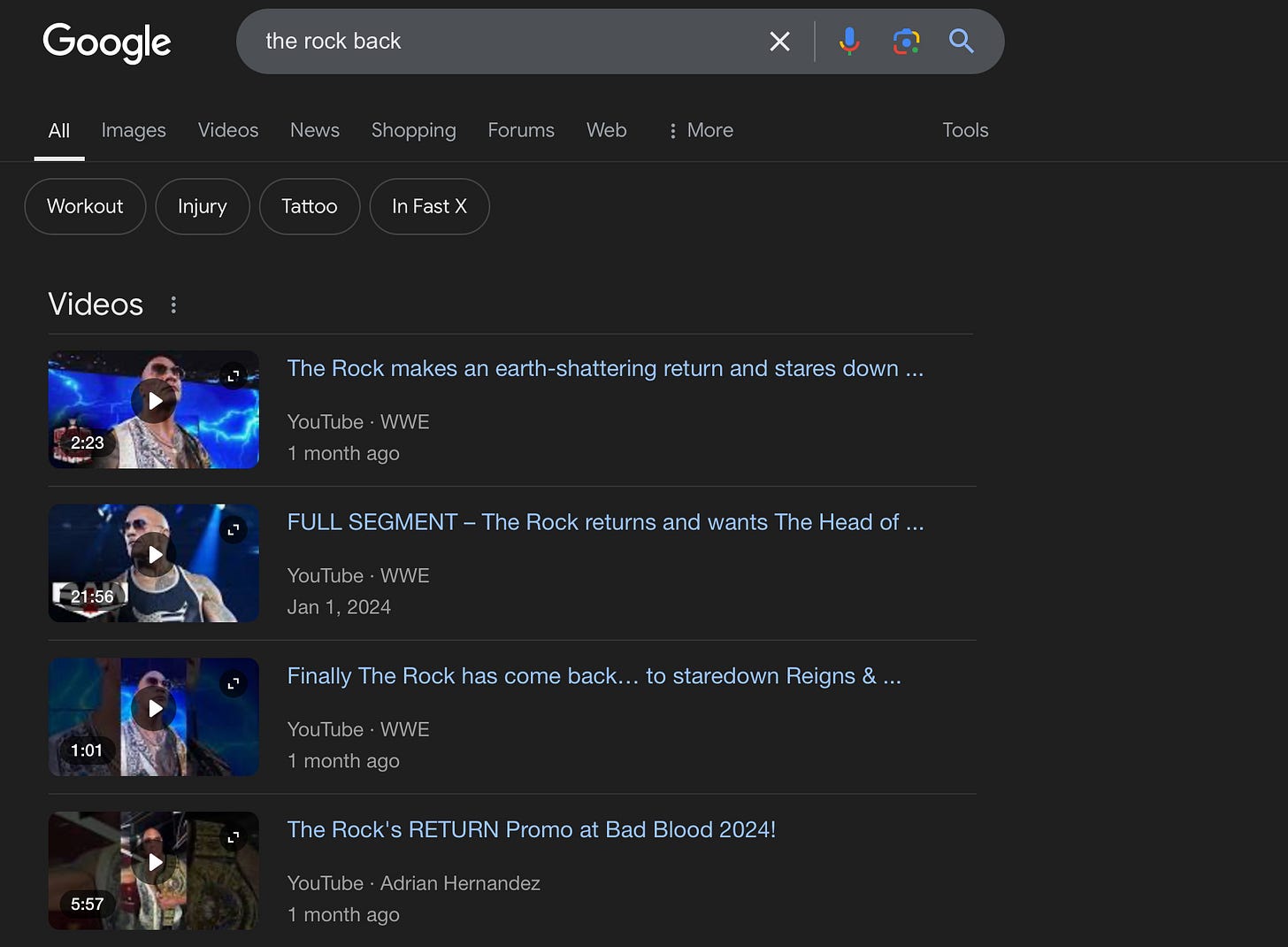The width and height of the screenshot is (1288, 947).
Task: Switch to the Images tab
Action: click(134, 130)
